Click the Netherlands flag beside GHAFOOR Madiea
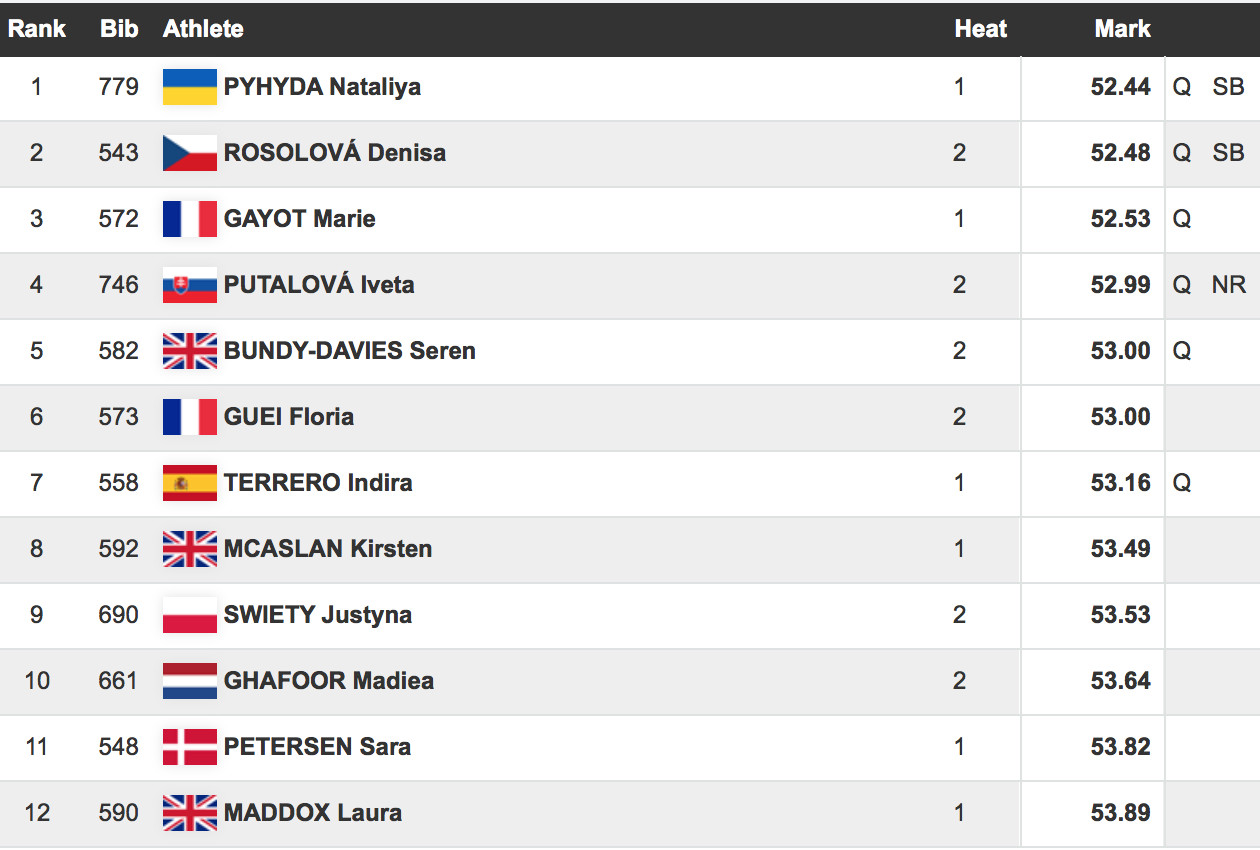1260x850 pixels. pyautogui.click(x=190, y=681)
